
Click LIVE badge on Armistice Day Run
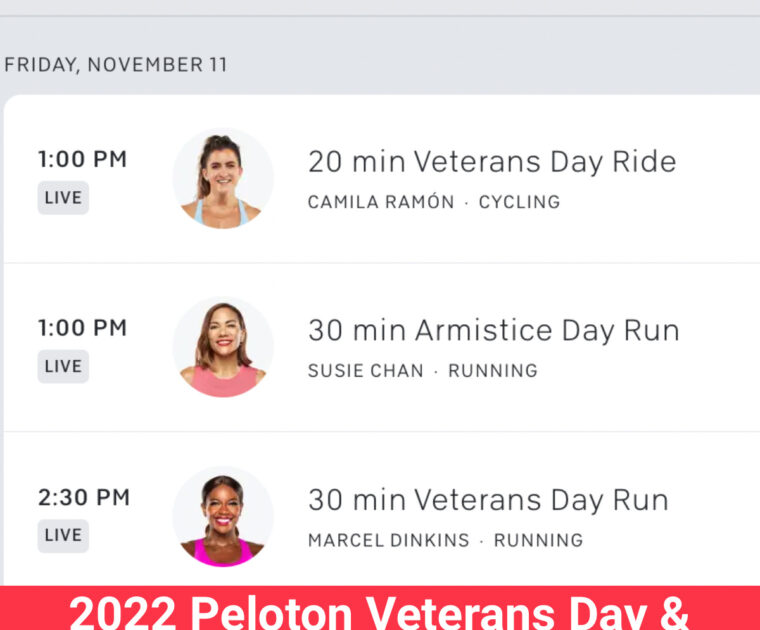63,366
